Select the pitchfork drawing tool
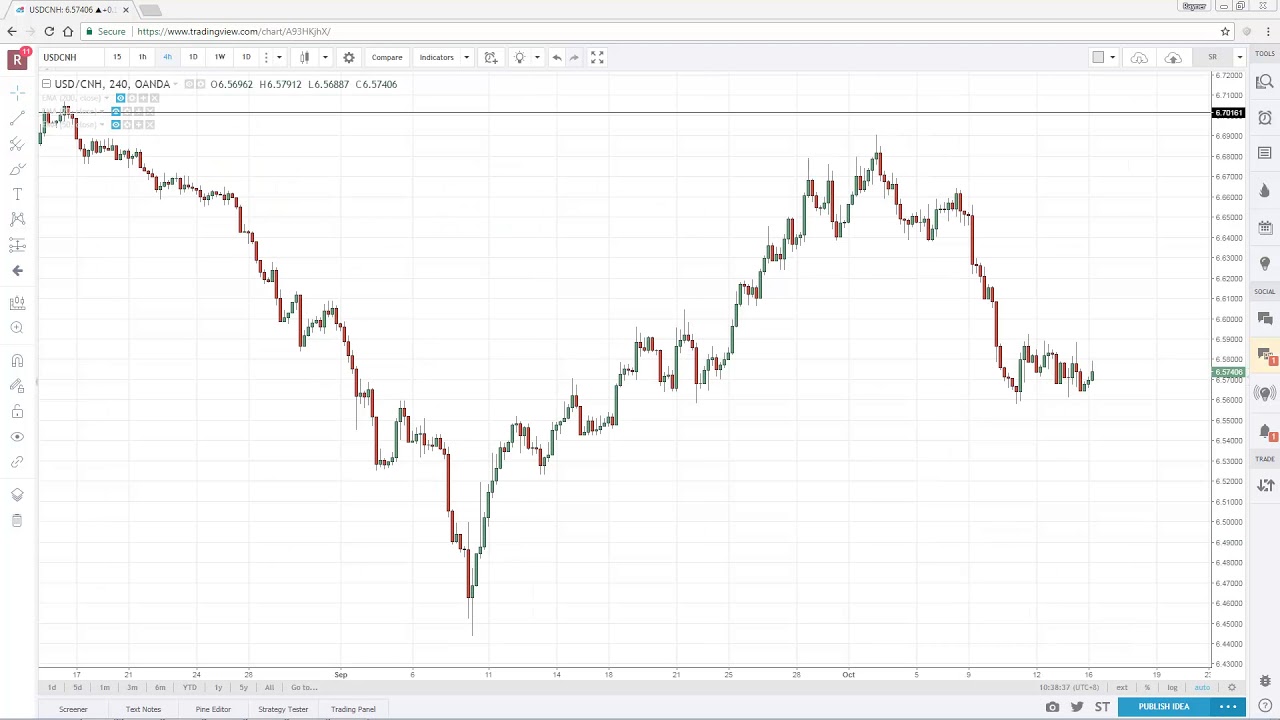 [17, 144]
